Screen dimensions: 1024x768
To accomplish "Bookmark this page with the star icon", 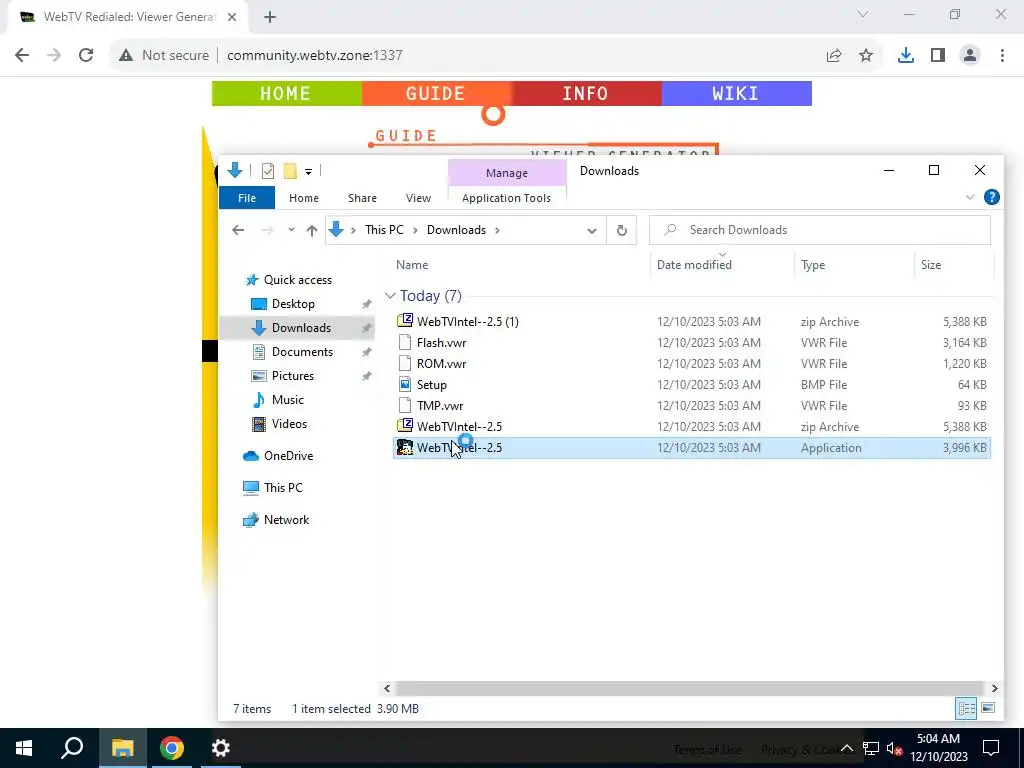I will 866,56.
